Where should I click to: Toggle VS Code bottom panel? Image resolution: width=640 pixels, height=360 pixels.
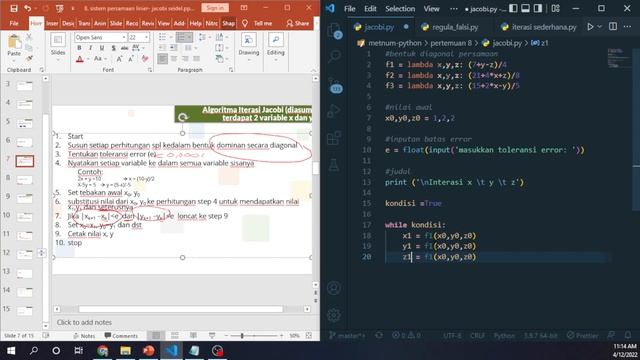[x=526, y=9]
